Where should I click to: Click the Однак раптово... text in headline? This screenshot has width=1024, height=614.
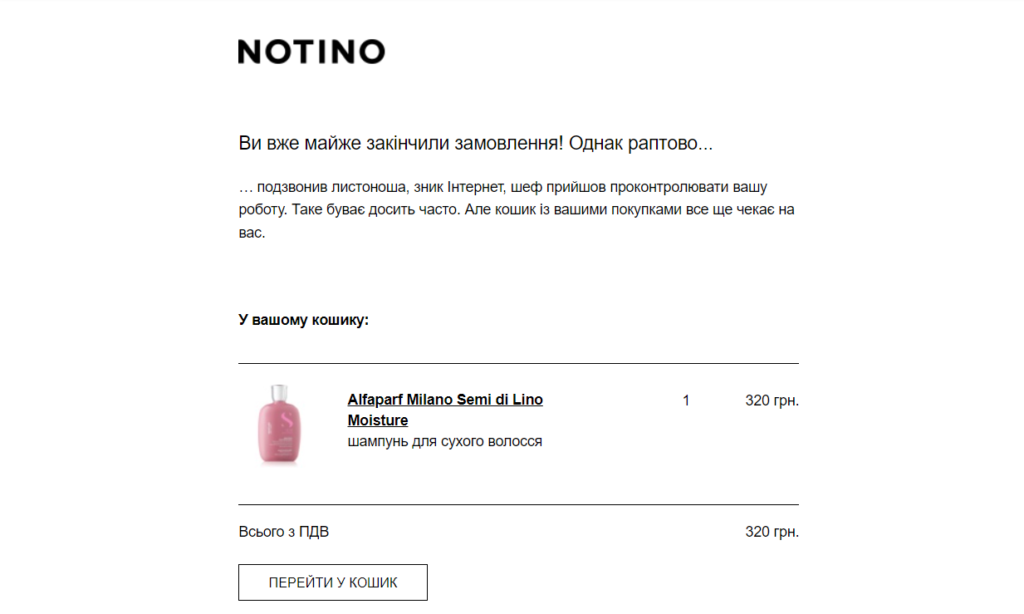[x=641, y=143]
